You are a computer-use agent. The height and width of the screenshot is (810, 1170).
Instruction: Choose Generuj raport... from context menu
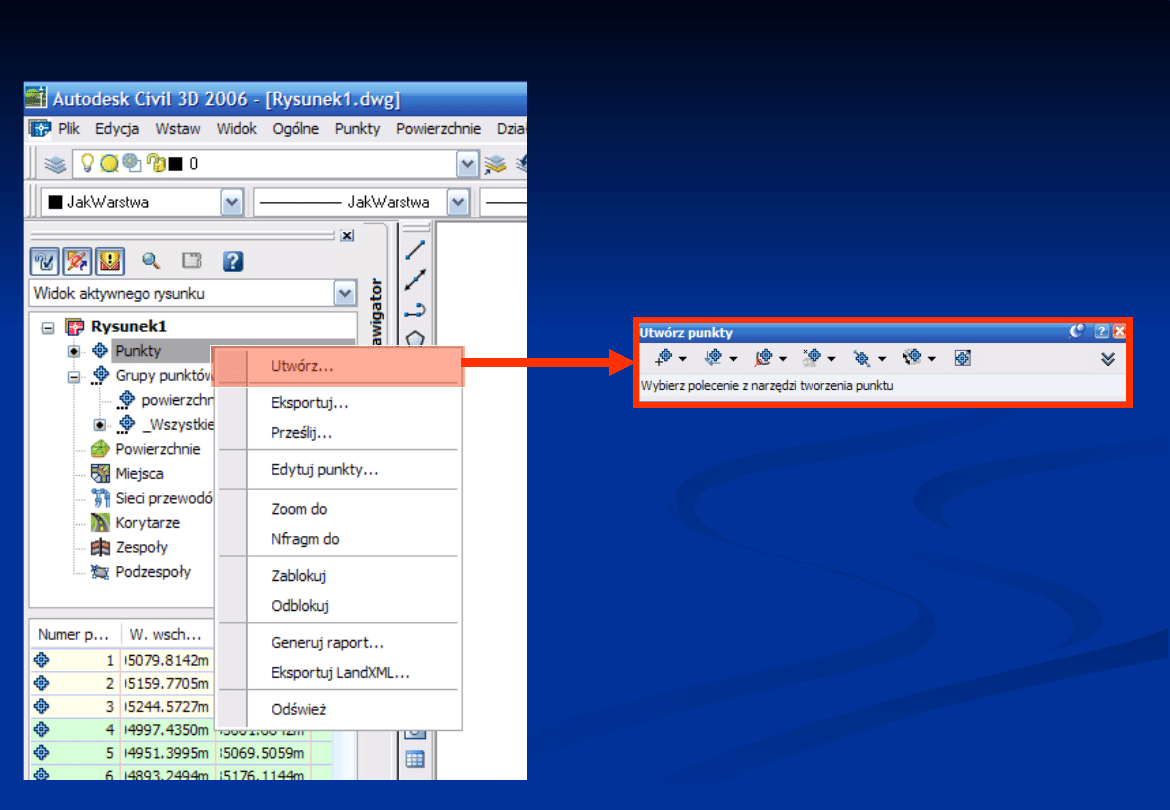coord(340,643)
